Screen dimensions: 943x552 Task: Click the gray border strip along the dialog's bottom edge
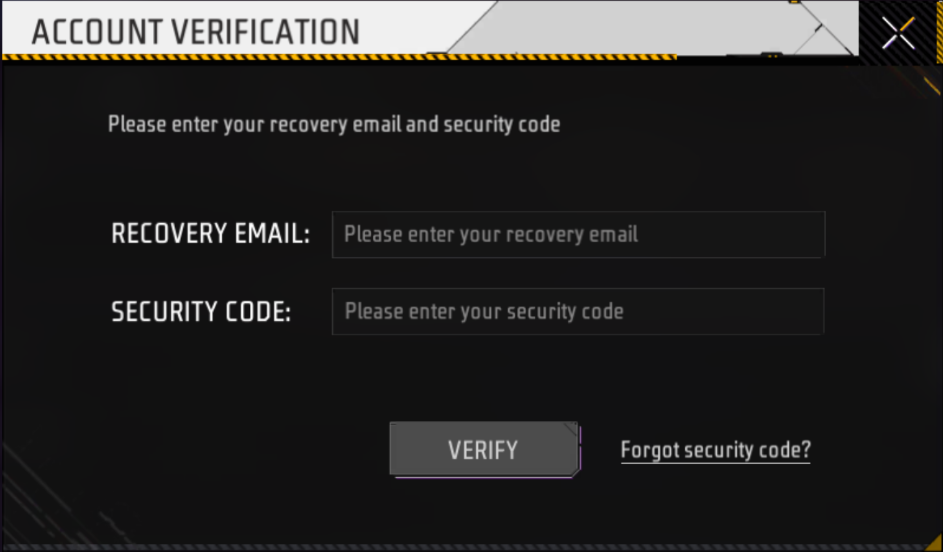(472, 548)
